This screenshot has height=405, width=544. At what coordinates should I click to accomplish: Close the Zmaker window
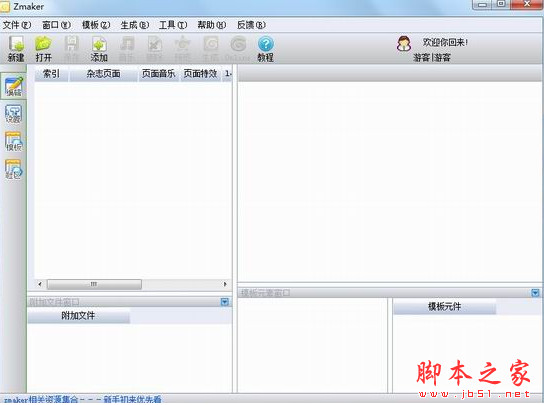527,5
